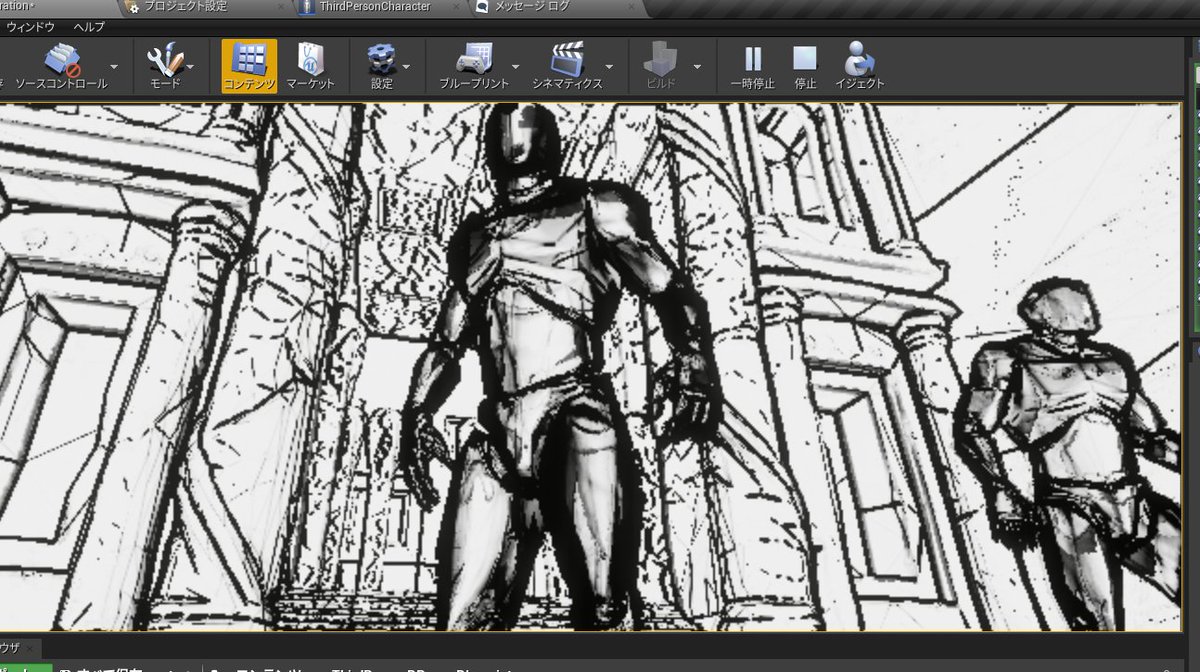
Task: Open the ウィンドウ menu
Action: point(30,26)
